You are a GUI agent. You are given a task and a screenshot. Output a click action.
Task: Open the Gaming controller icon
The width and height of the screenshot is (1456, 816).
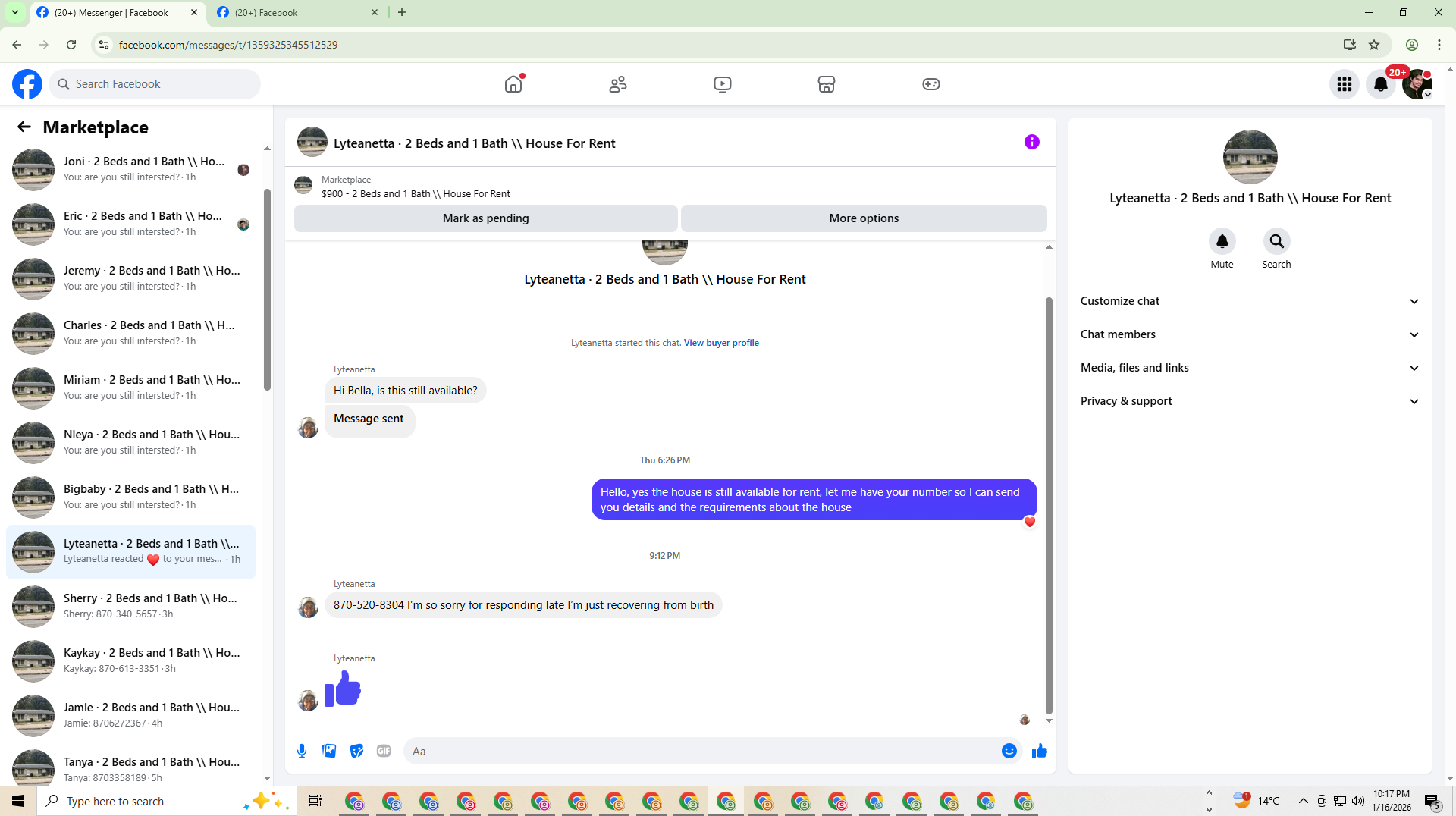click(931, 84)
